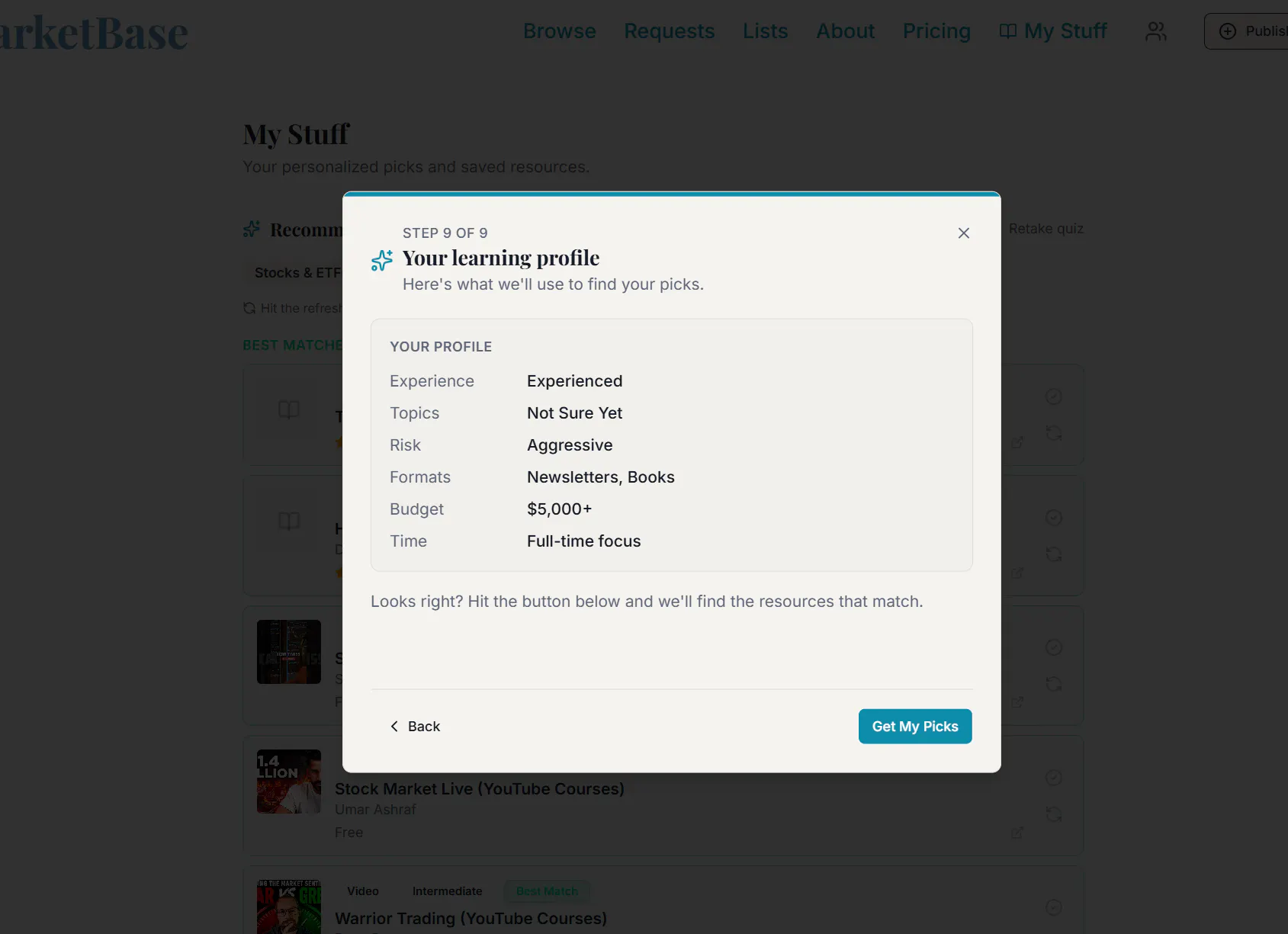Click the $5,000+ budget value
The image size is (1288, 934).
coord(560,509)
